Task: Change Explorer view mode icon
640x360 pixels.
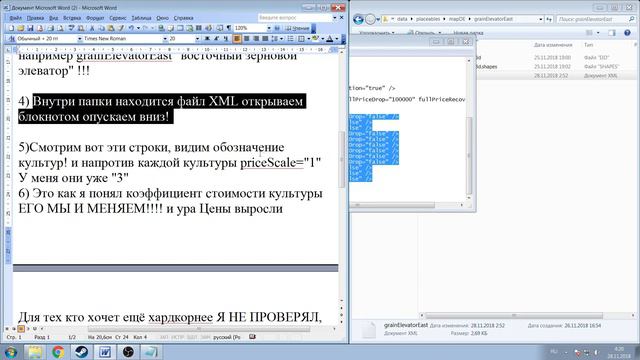Action: 589,33
